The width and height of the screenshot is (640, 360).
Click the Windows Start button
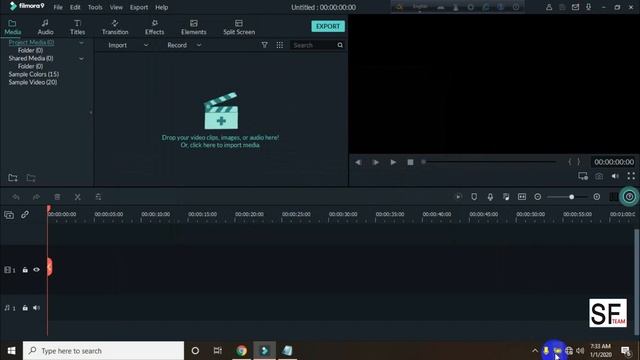click(11, 351)
